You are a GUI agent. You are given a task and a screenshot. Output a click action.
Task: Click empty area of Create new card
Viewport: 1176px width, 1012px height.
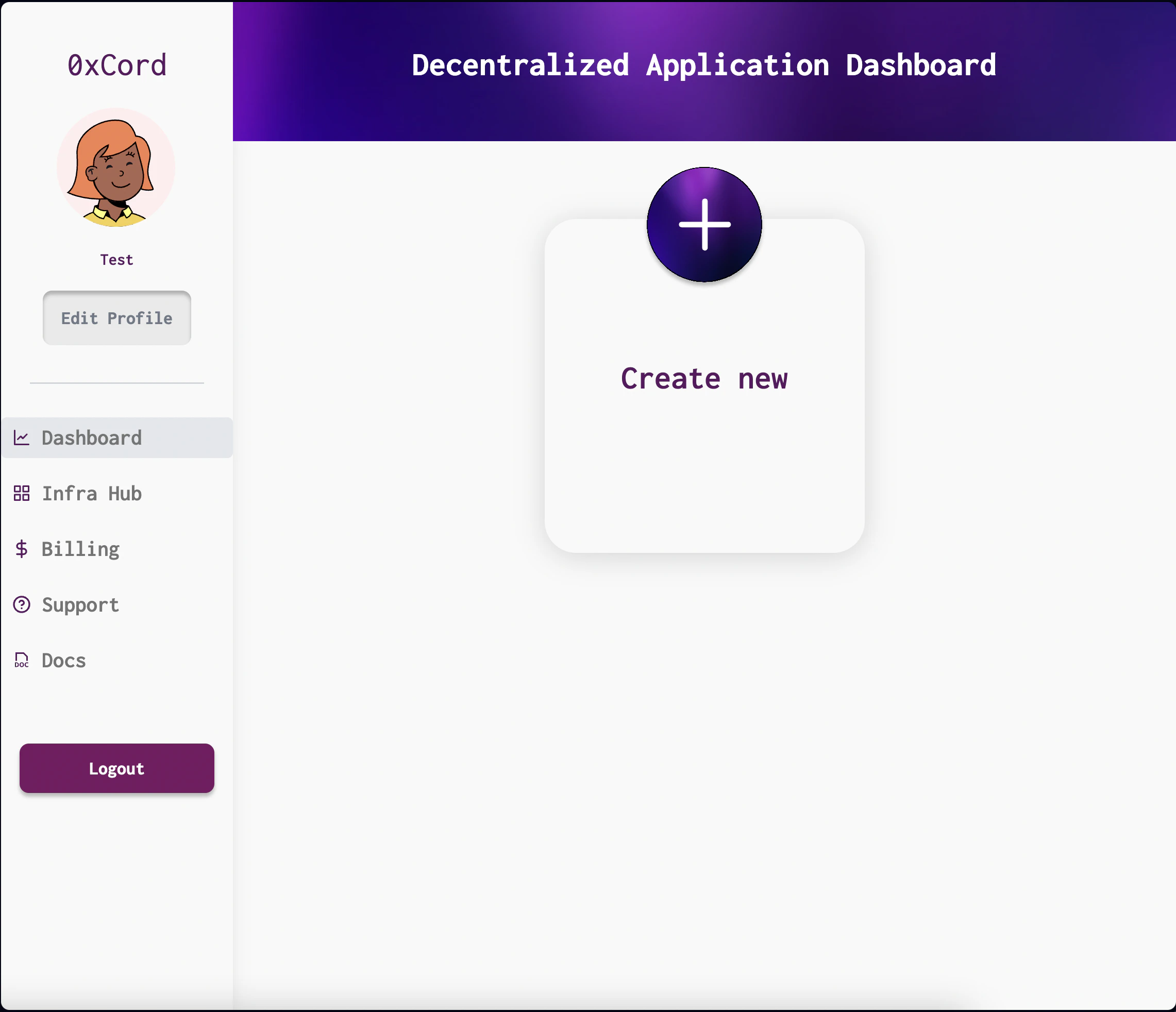(x=704, y=482)
